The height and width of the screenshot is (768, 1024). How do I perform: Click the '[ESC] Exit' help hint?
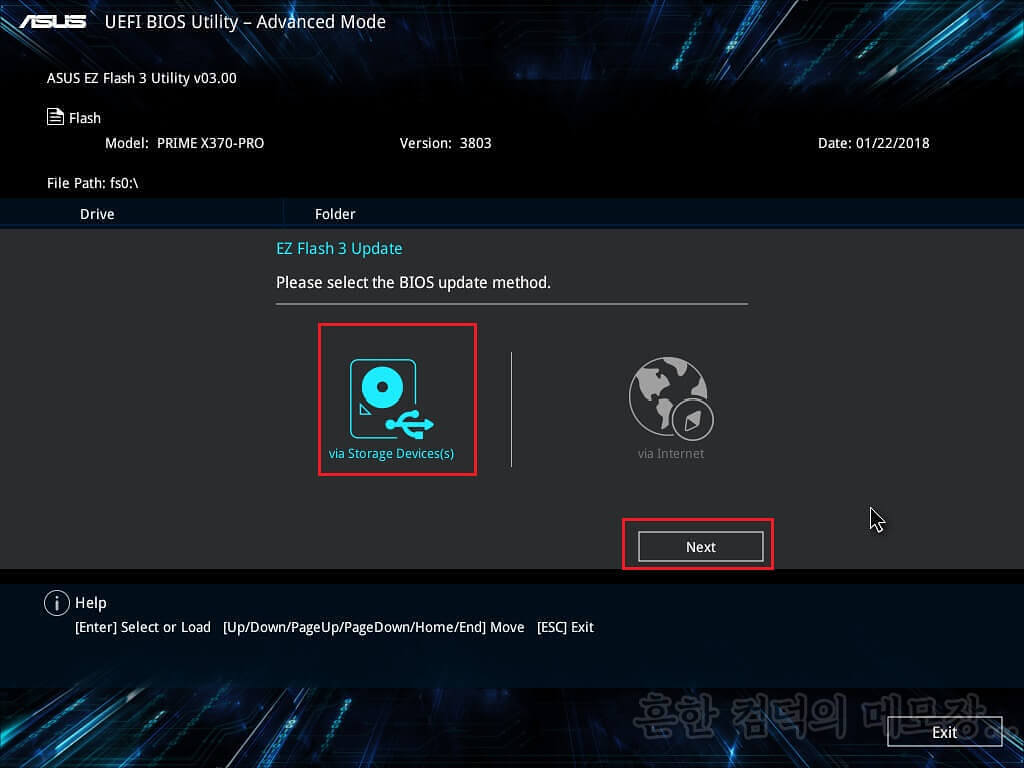[565, 627]
